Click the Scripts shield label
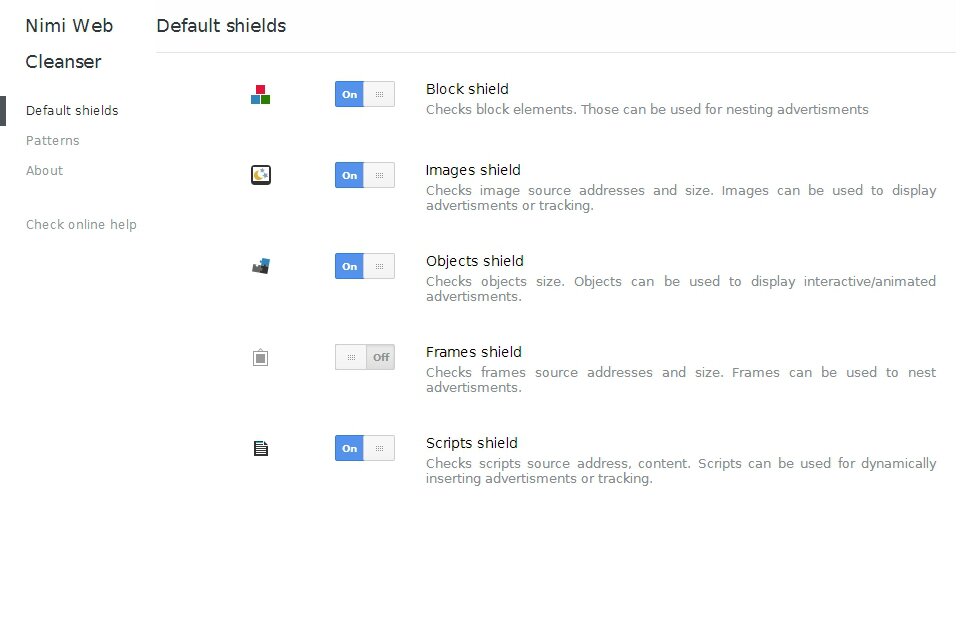This screenshot has width=970, height=620. 471,443
